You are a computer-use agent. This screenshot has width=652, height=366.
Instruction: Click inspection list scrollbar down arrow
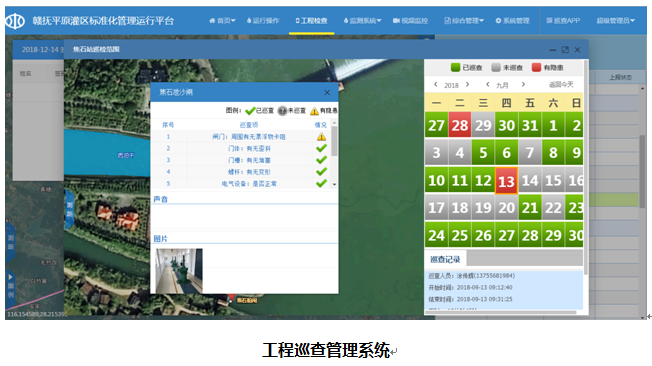(334, 184)
